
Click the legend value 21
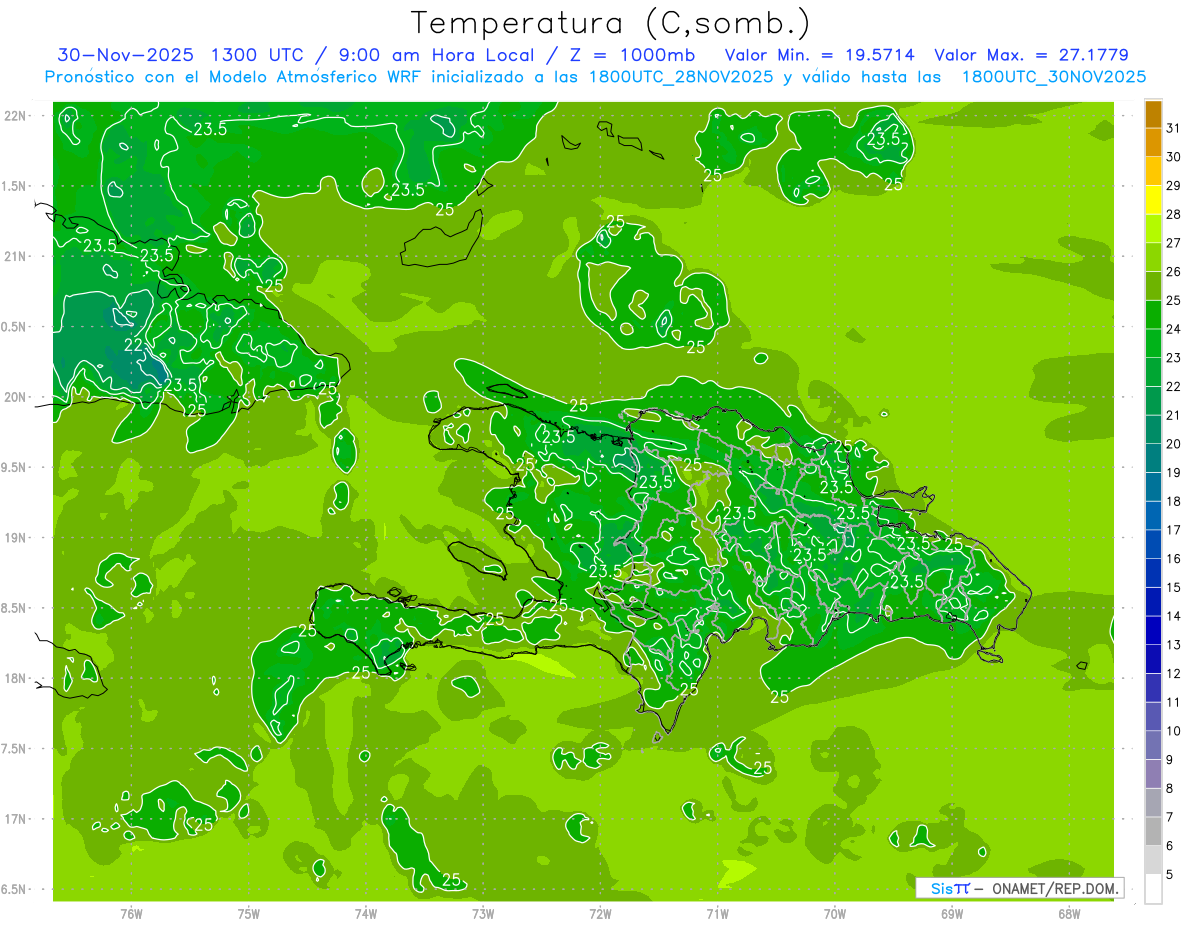pyautogui.click(x=1174, y=415)
